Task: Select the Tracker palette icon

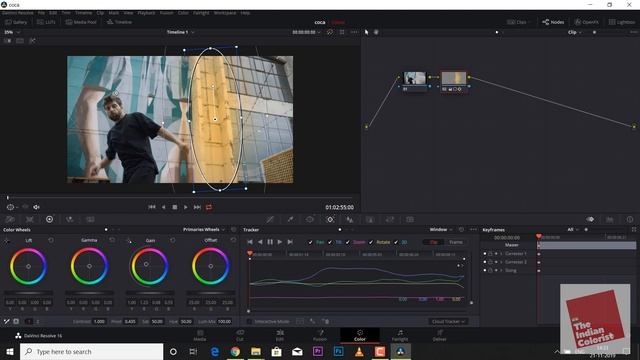Action: [x=330, y=220]
